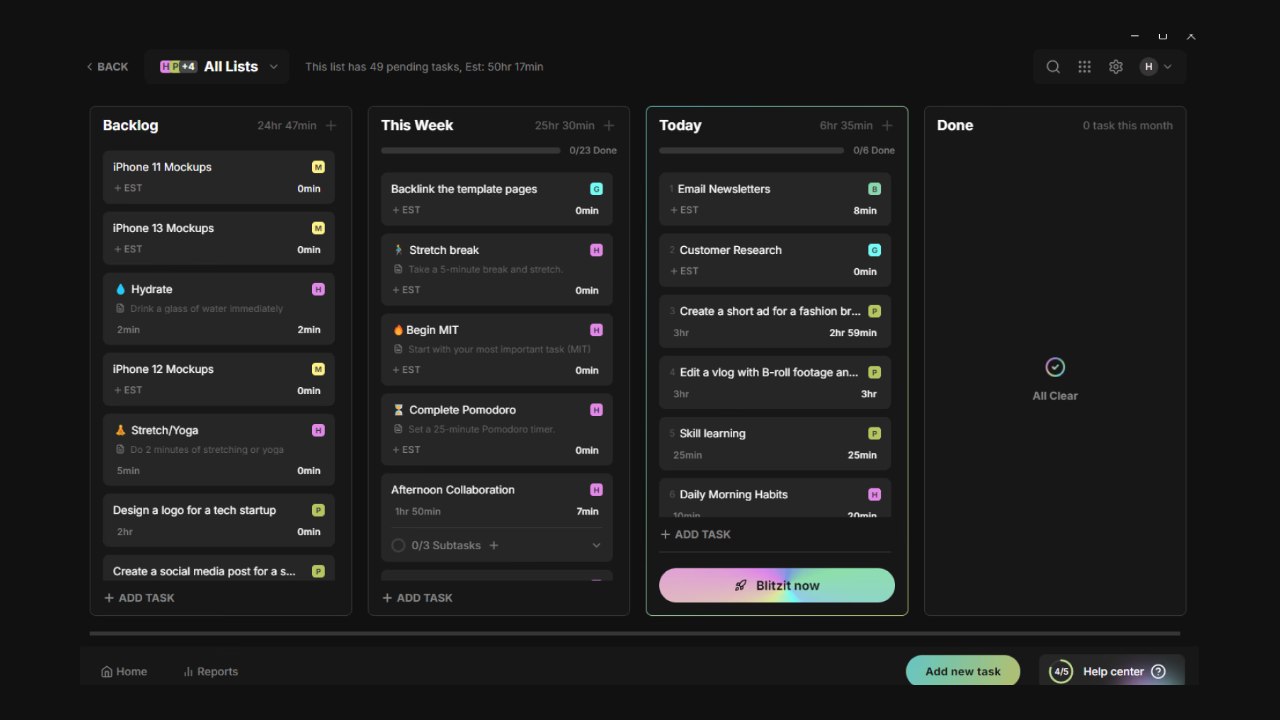Start Blitzit now button
Image resolution: width=1280 pixels, height=720 pixels.
click(x=777, y=586)
